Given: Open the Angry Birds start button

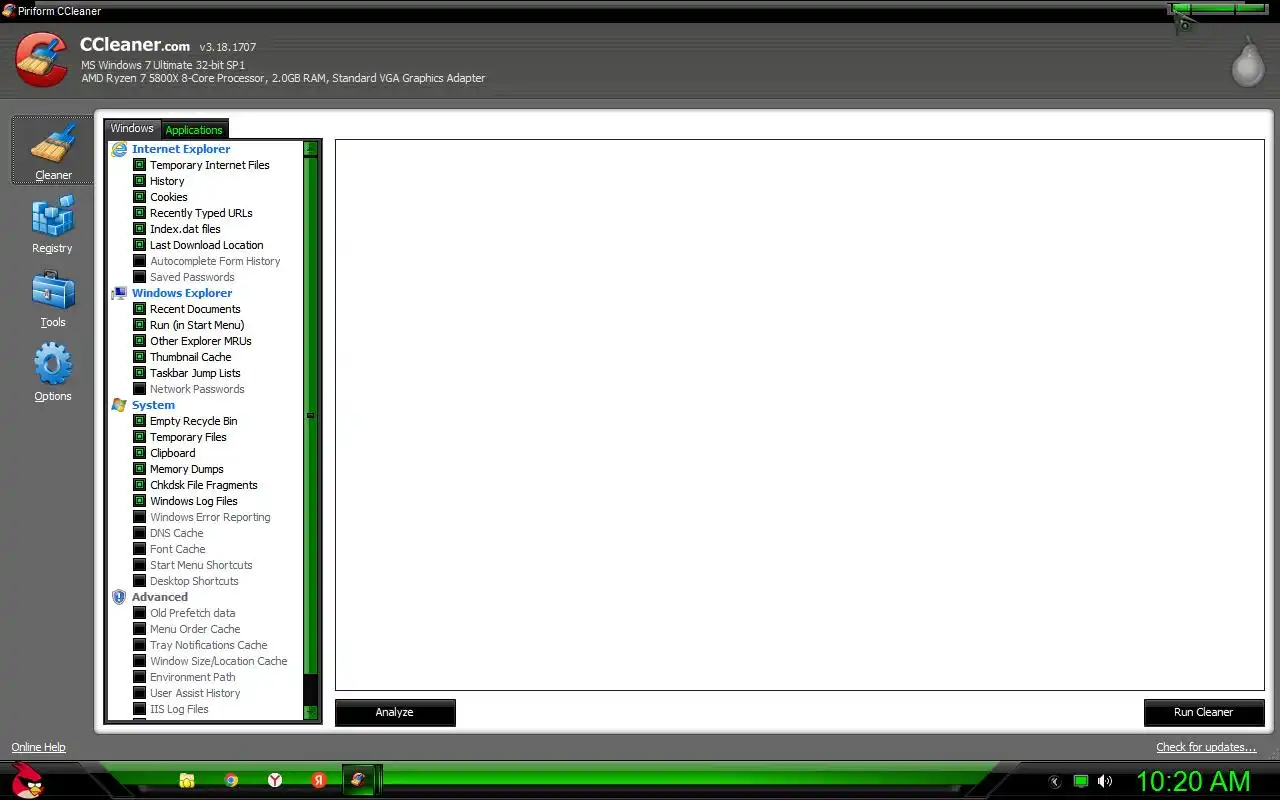Looking at the screenshot, I should tap(28, 780).
